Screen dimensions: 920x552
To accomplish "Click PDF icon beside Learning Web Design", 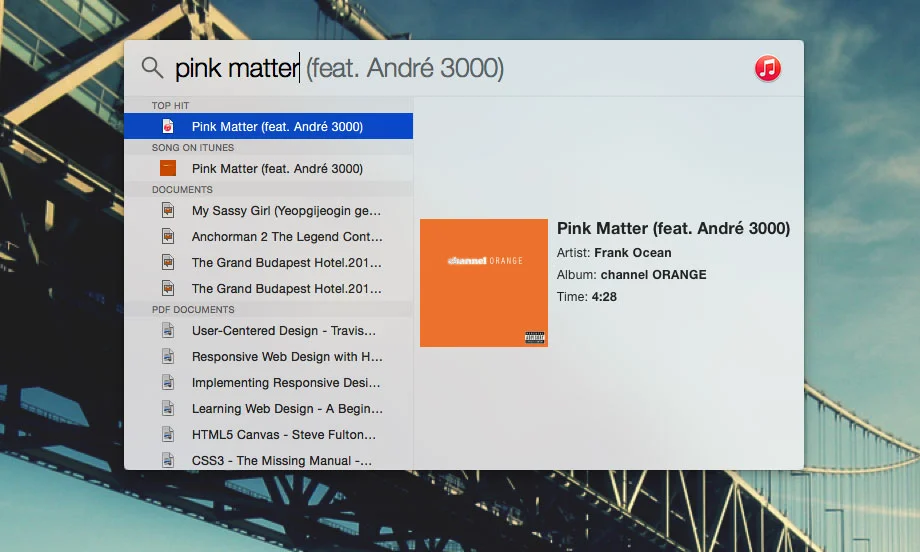I will pyautogui.click(x=168, y=408).
